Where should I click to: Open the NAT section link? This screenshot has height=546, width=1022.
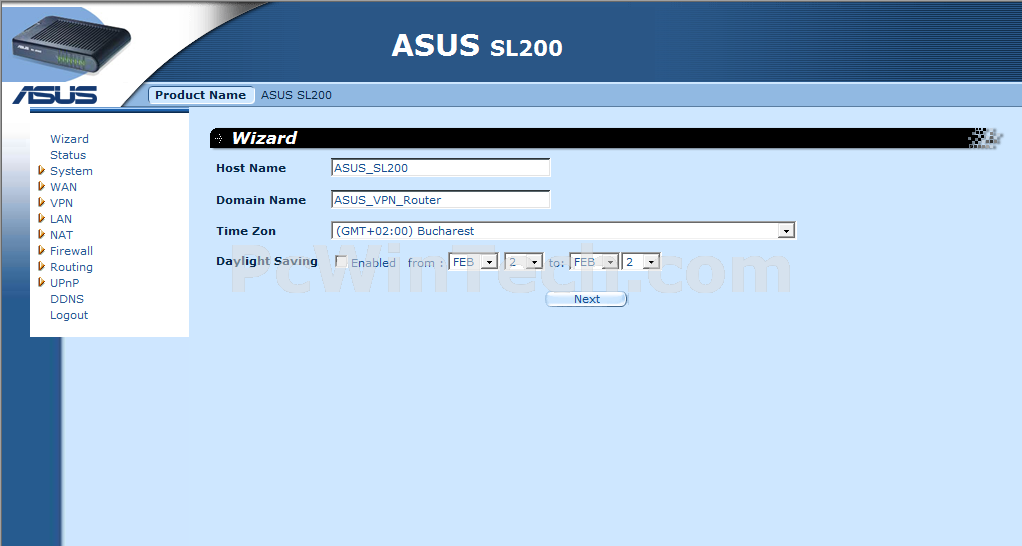tap(61, 235)
